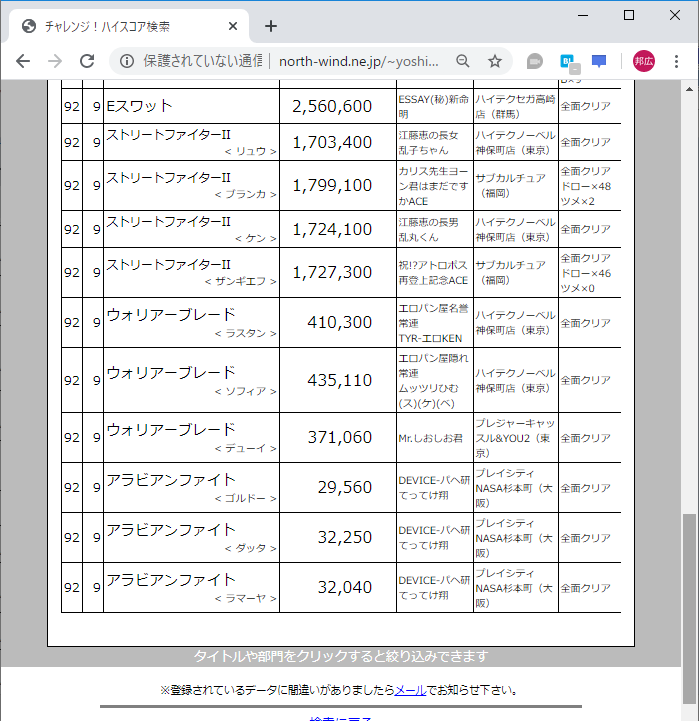Click score 2,560,600
Screen dimensions: 699x721
332,106
